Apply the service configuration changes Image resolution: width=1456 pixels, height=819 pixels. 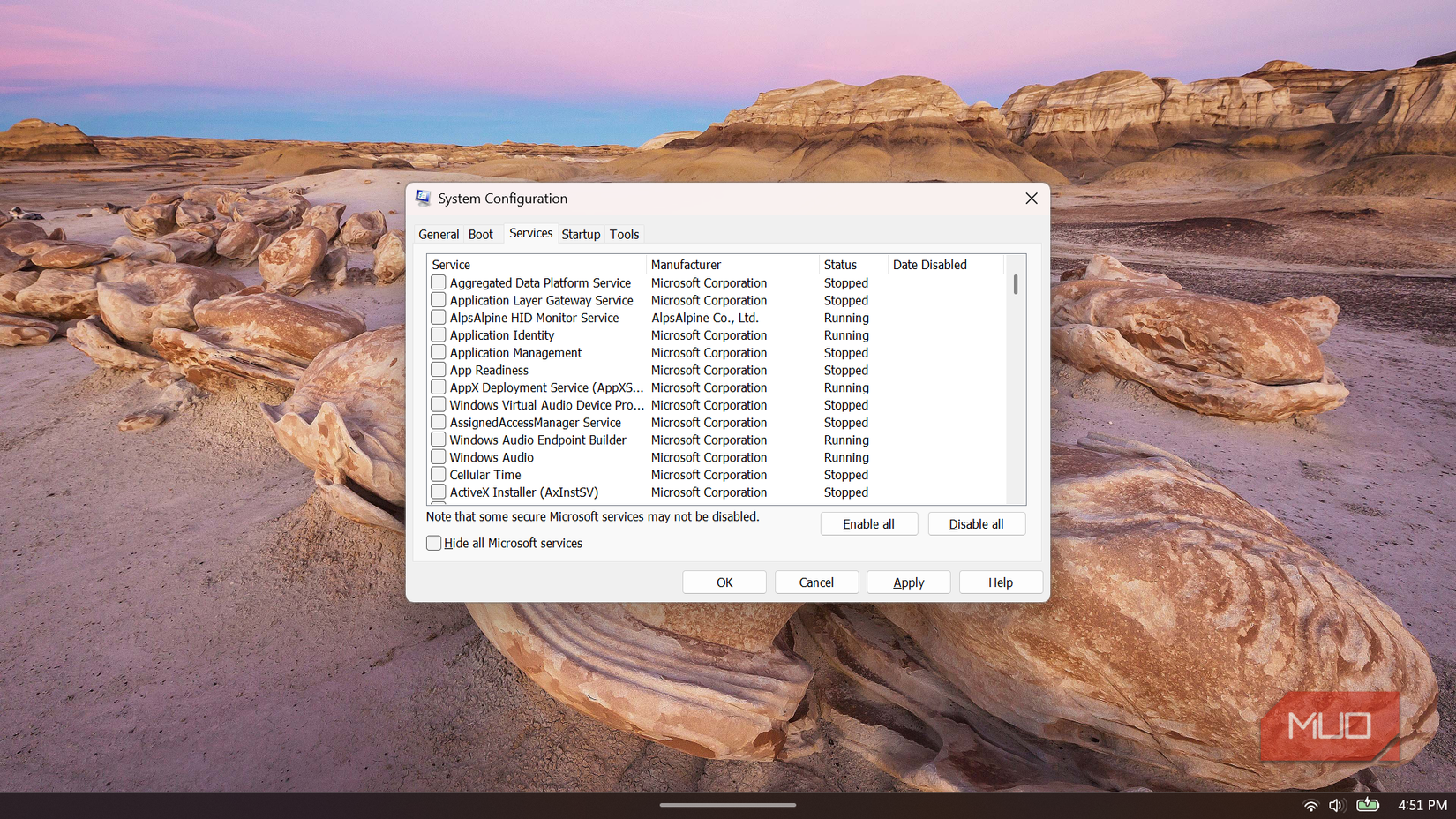coord(908,582)
